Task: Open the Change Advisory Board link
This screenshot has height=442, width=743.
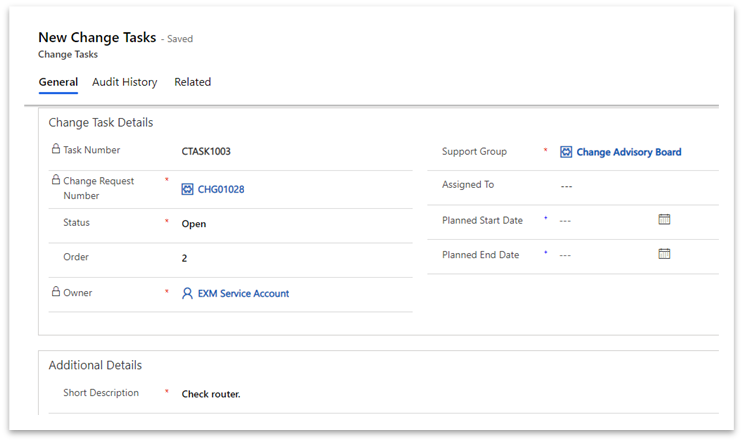Action: click(x=629, y=152)
